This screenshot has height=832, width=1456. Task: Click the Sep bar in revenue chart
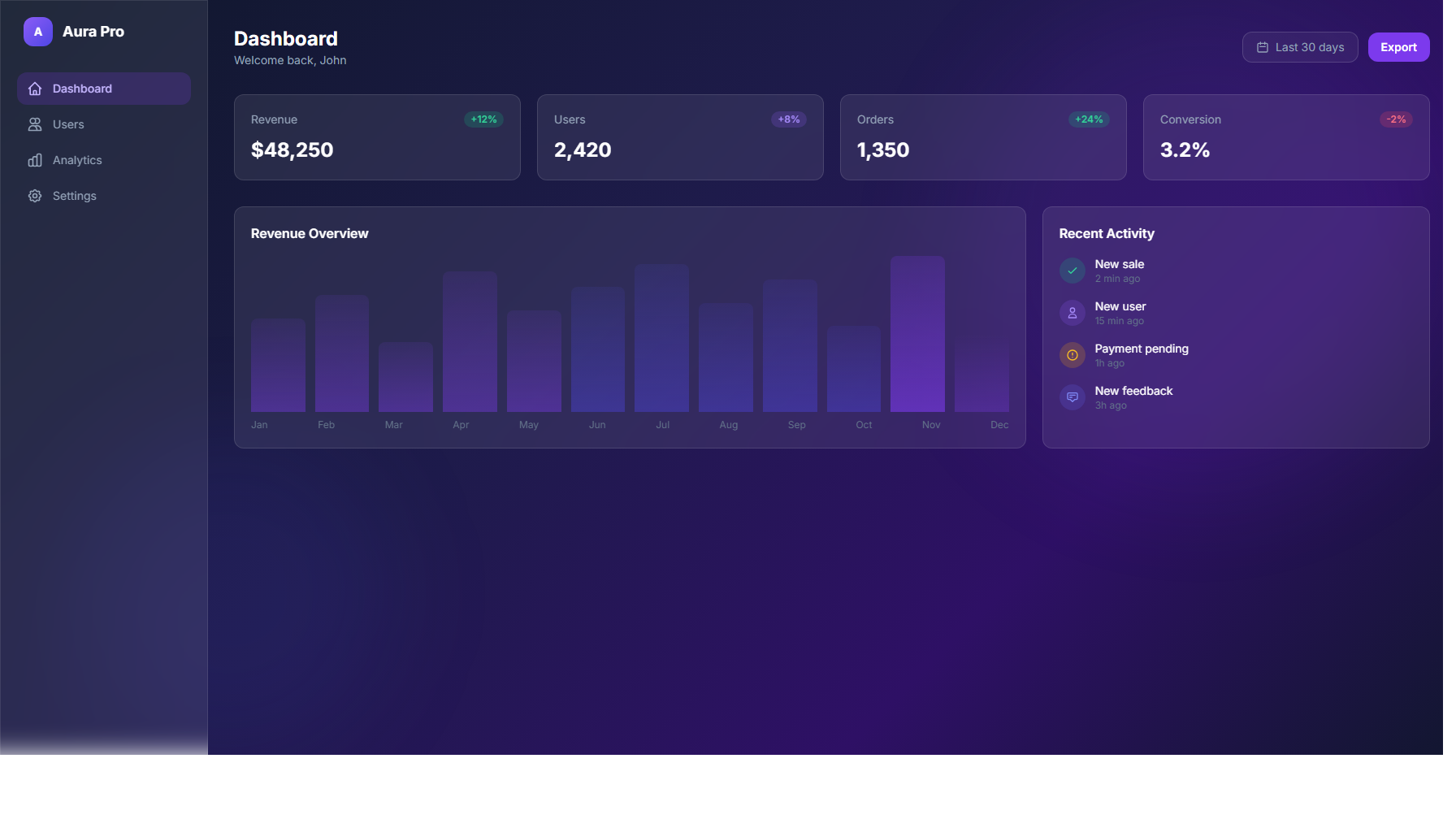point(790,345)
